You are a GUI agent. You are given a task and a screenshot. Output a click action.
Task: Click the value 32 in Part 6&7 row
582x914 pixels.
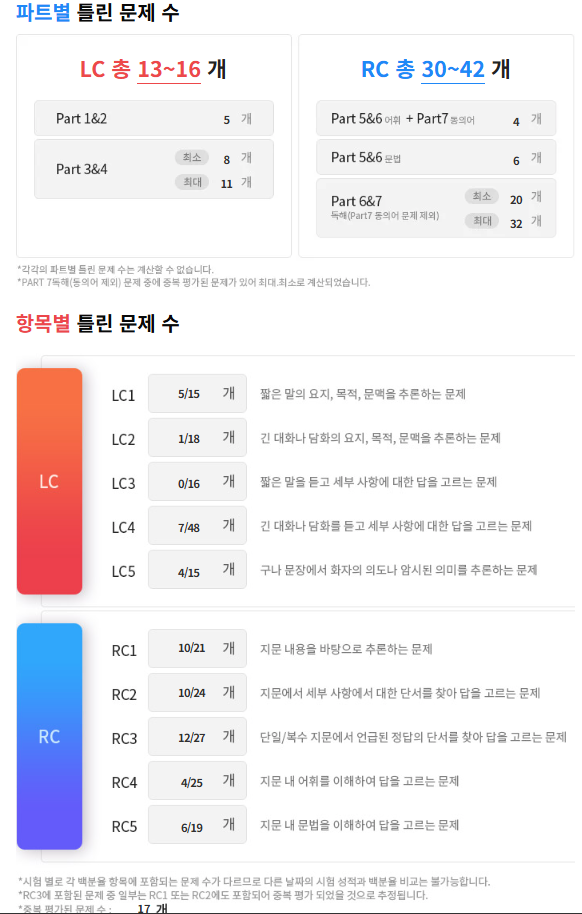coord(516,224)
